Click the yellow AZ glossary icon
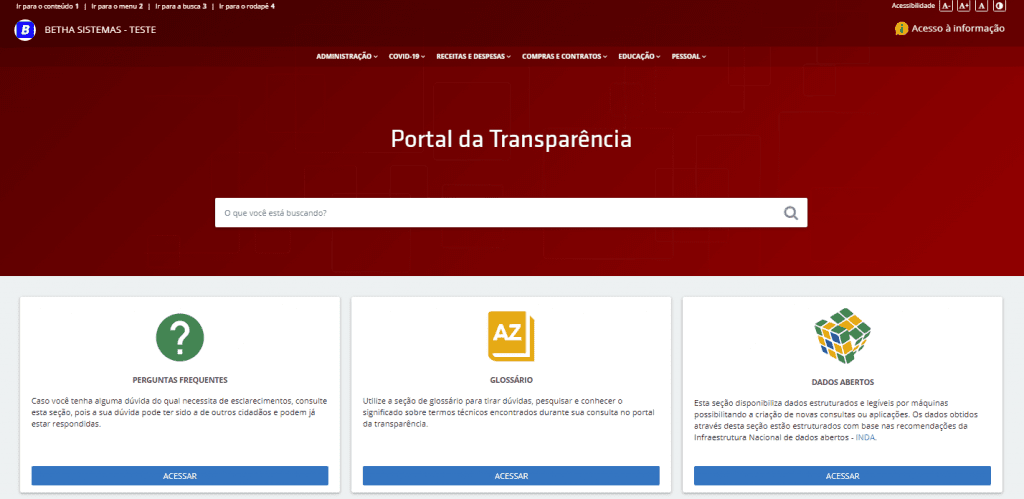This screenshot has height=499, width=1024. point(511,336)
